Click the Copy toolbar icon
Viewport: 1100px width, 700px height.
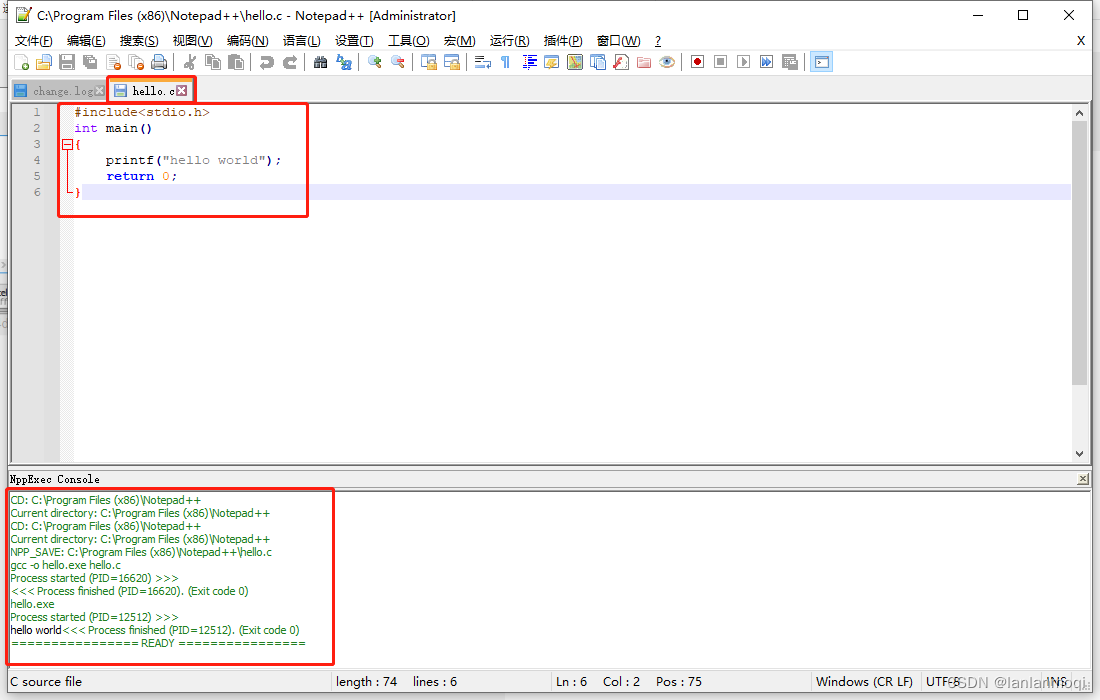[213, 62]
